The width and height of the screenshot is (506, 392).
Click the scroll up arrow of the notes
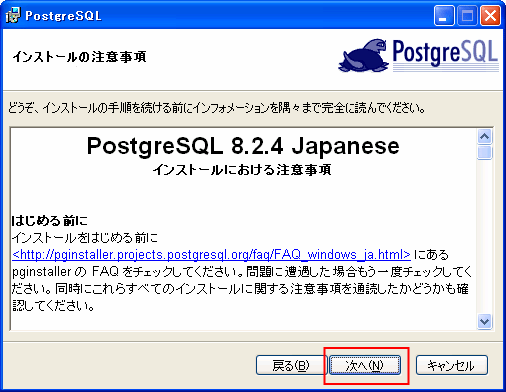484,136
